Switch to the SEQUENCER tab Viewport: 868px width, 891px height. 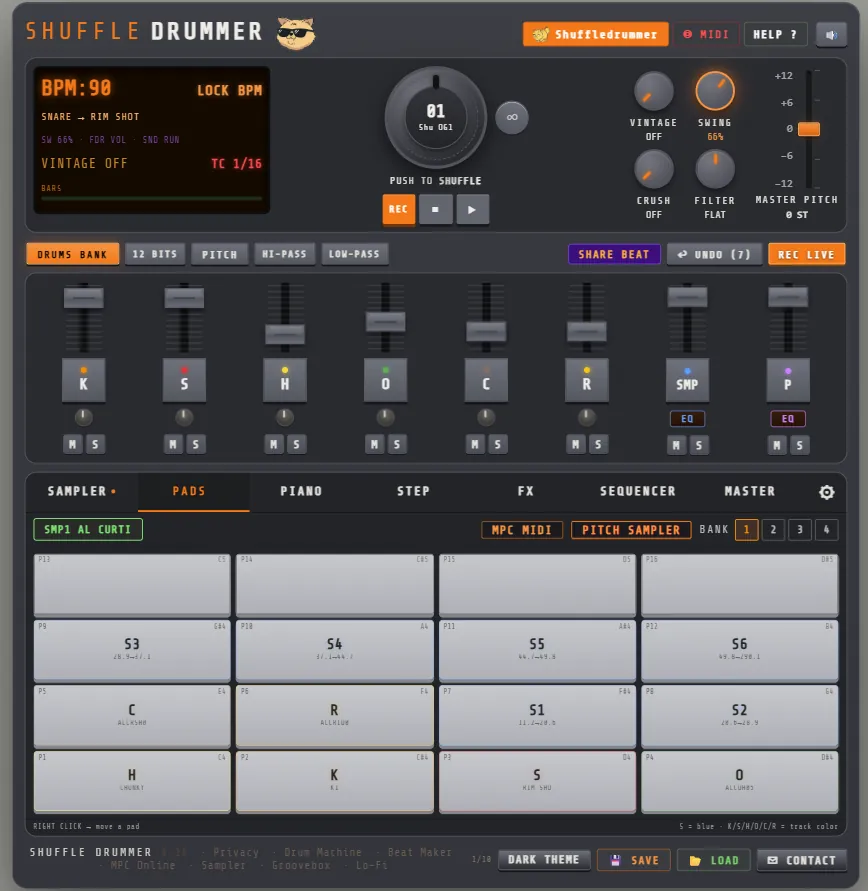[x=637, y=492]
